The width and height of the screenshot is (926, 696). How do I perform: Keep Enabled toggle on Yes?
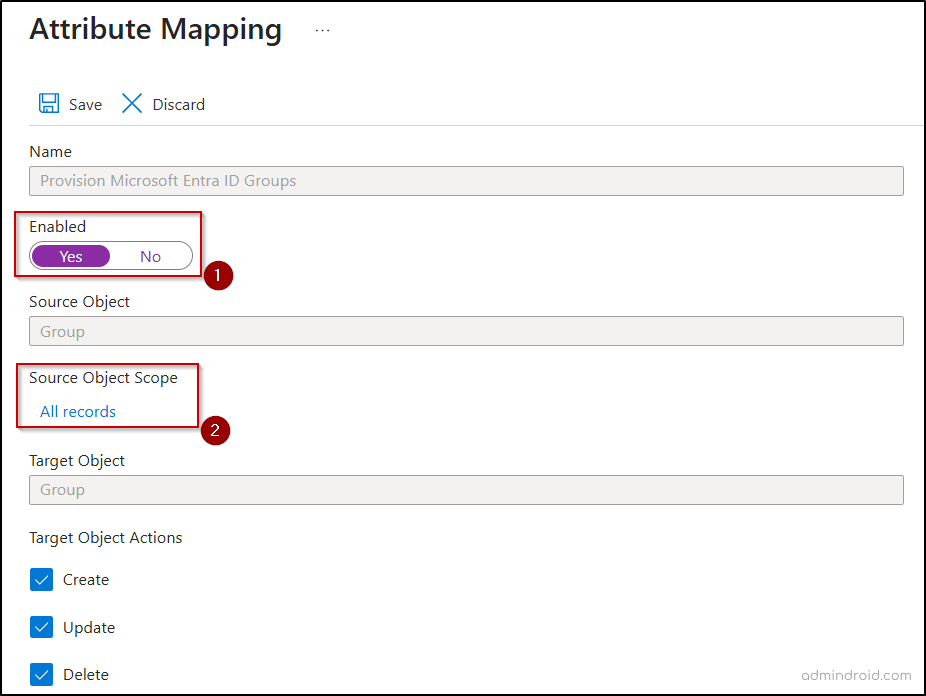point(70,256)
